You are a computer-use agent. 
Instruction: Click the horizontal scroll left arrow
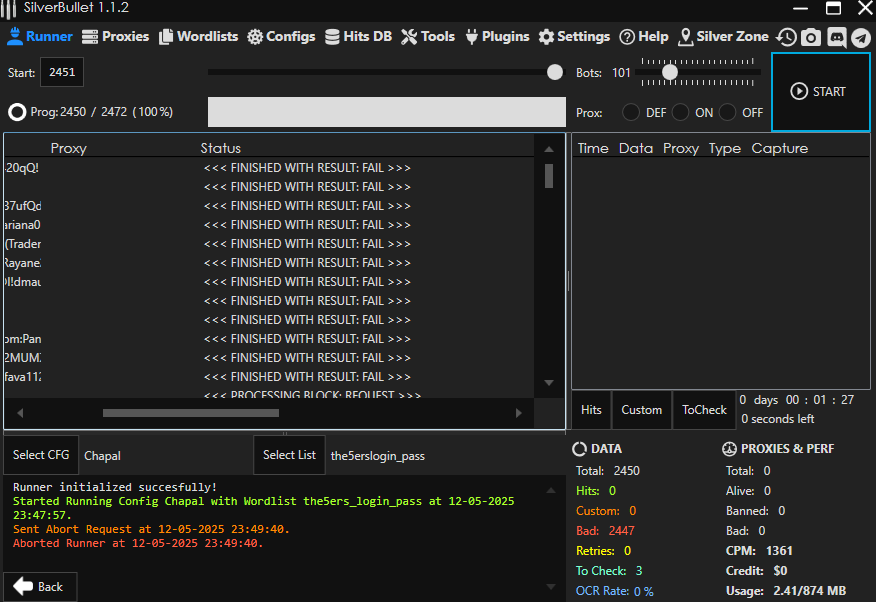pyautogui.click(x=20, y=413)
